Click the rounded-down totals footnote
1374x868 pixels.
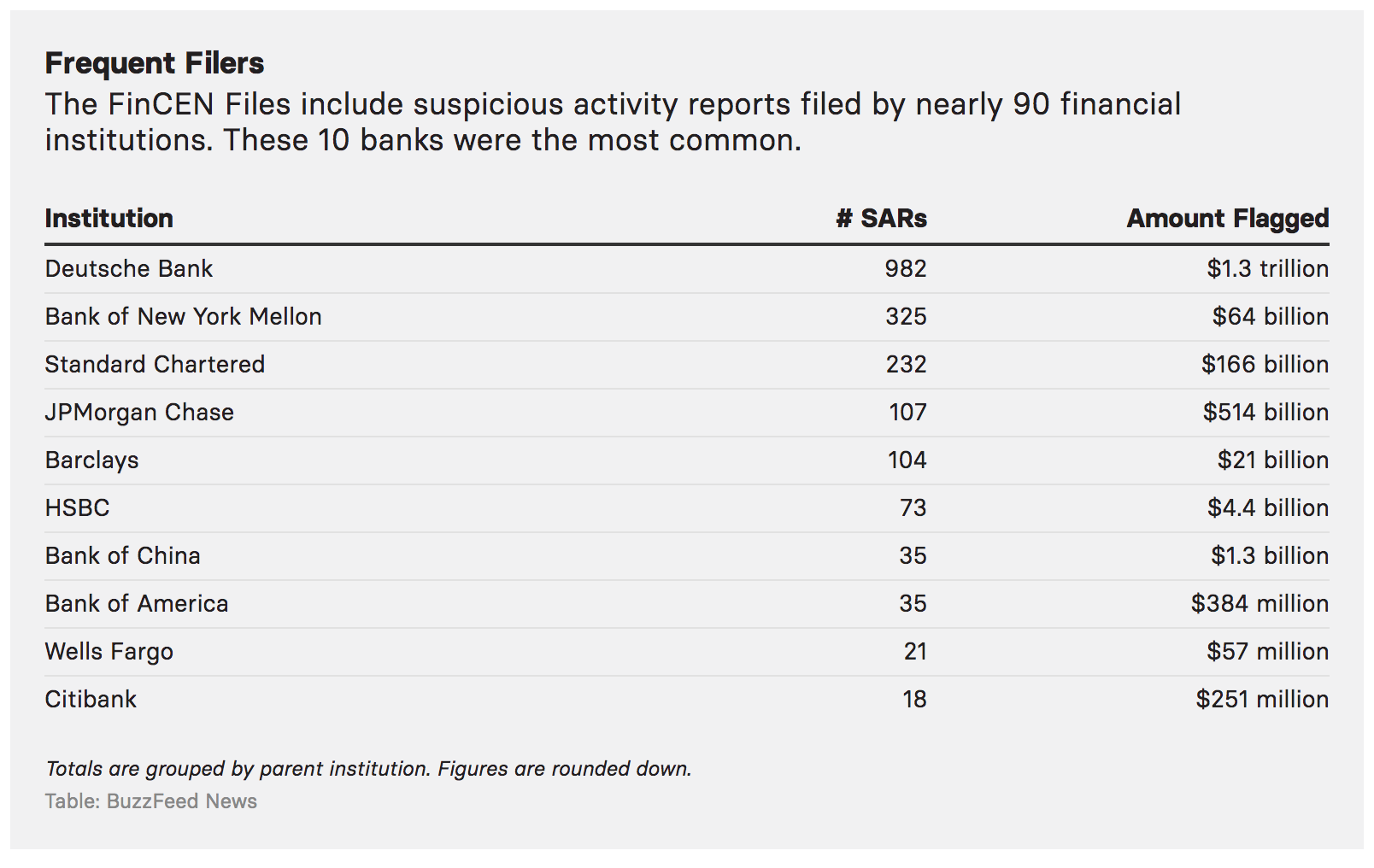(368, 769)
